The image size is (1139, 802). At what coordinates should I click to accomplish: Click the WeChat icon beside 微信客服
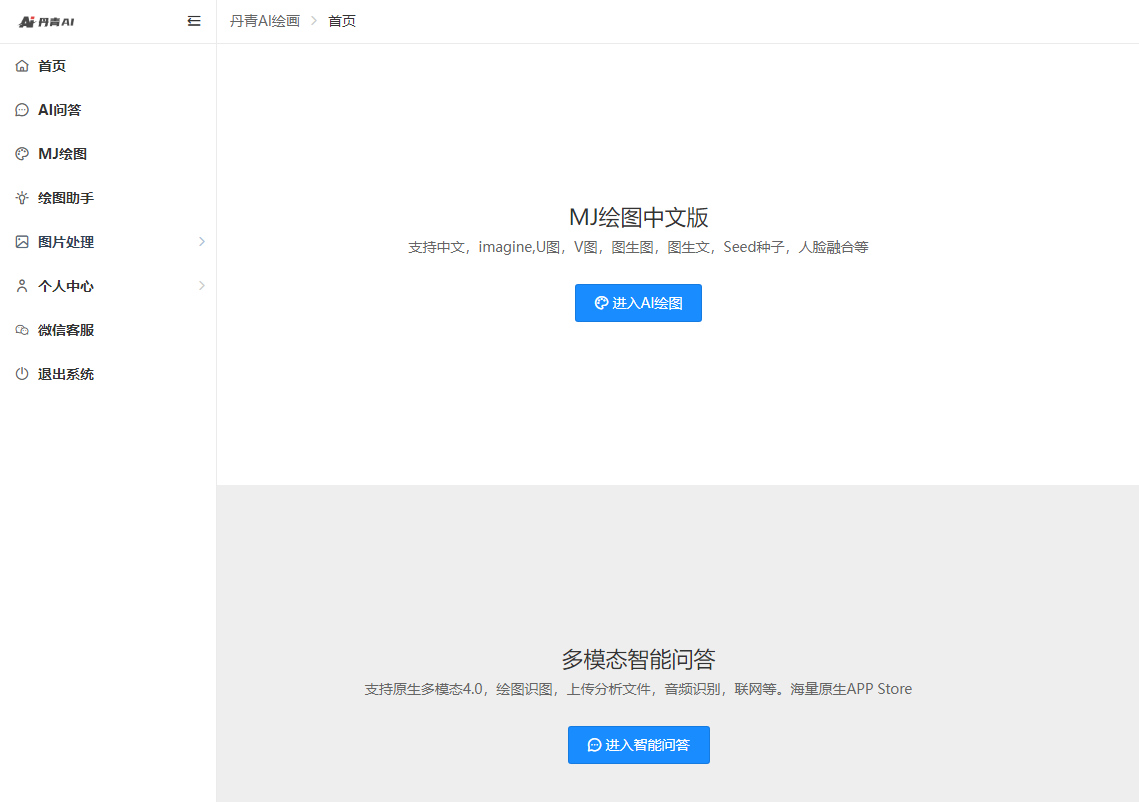22,330
